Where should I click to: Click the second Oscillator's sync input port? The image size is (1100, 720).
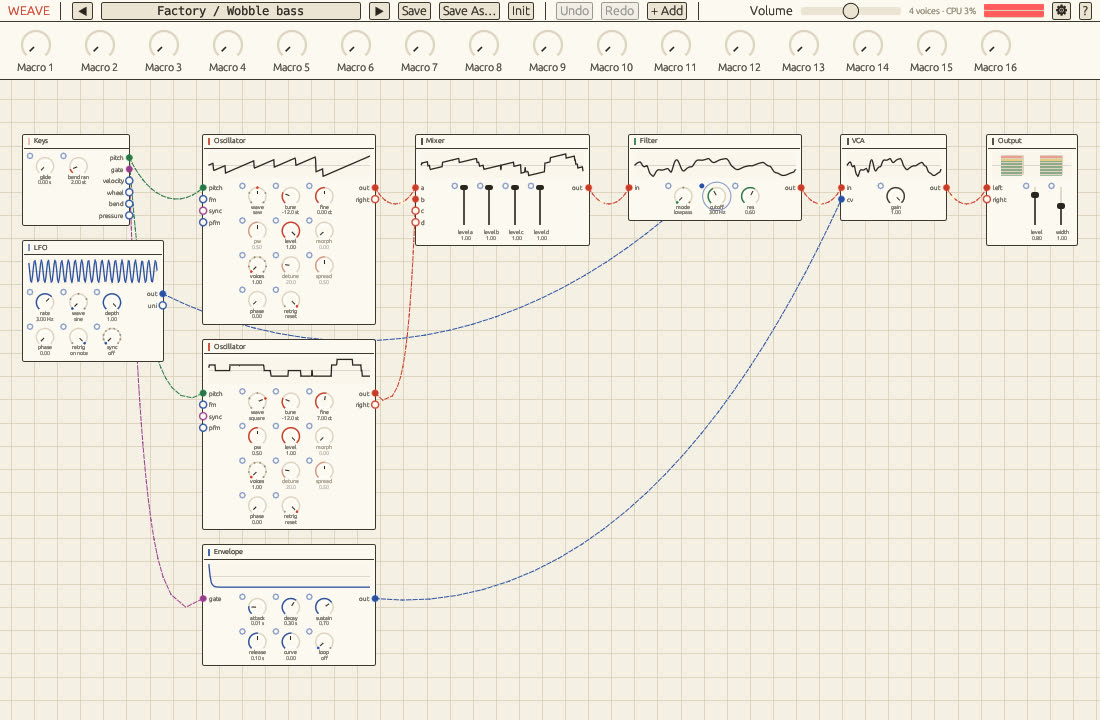(x=203, y=416)
